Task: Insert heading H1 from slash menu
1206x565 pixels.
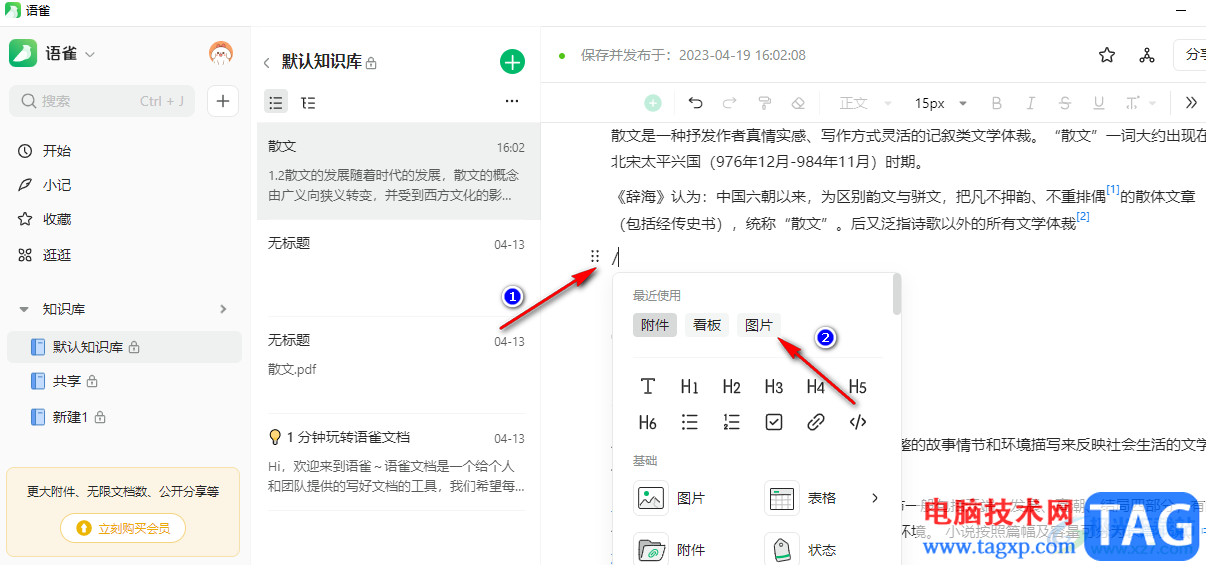Action: coord(689,387)
